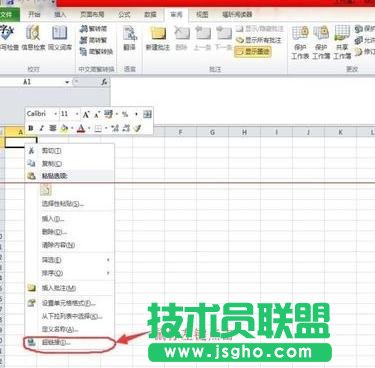Viewport: 375px width, 368px height.
Task: Click Delete comment (删除) in ribbon
Action: (182, 38)
